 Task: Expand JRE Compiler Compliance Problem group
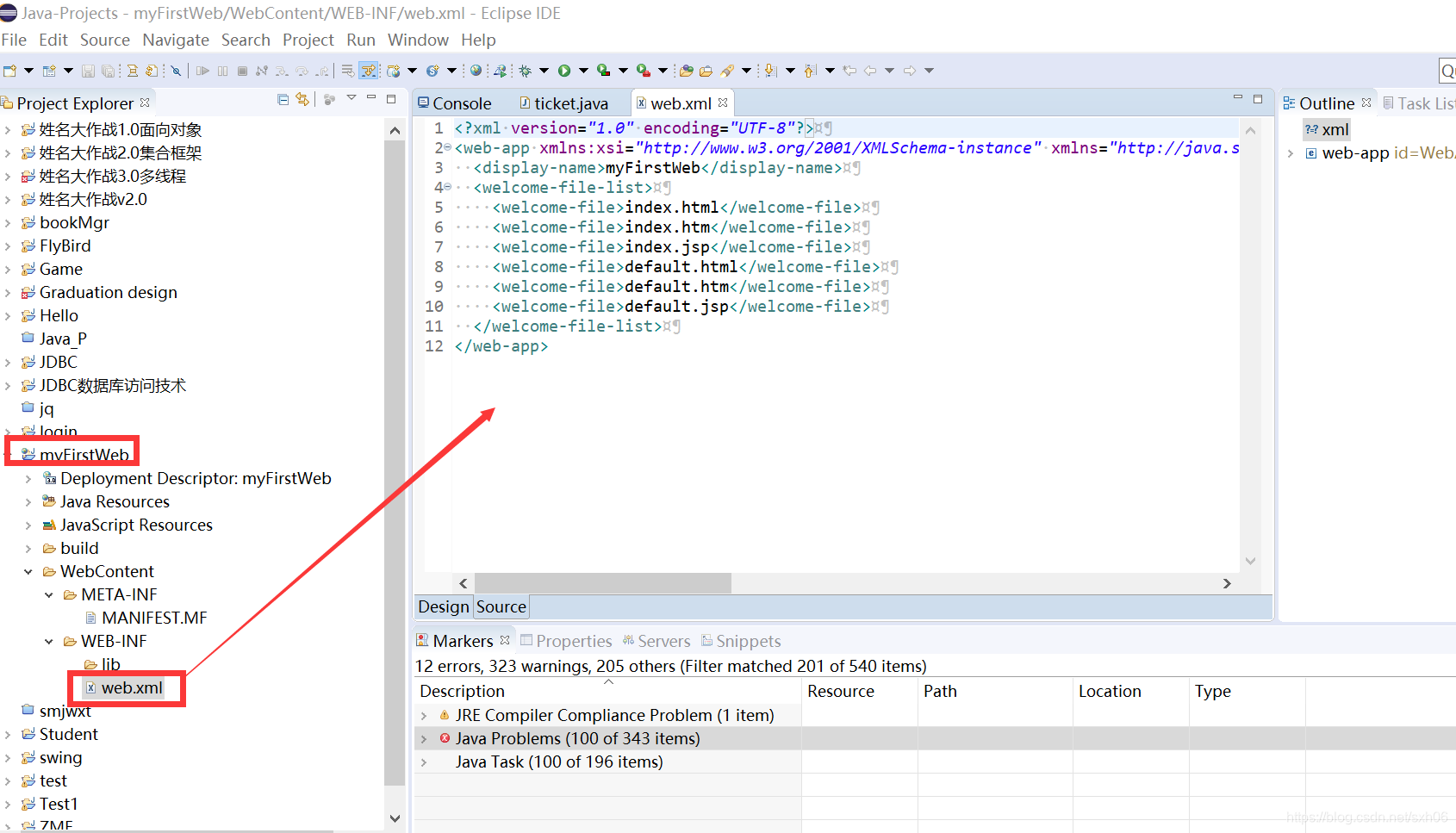tap(424, 715)
